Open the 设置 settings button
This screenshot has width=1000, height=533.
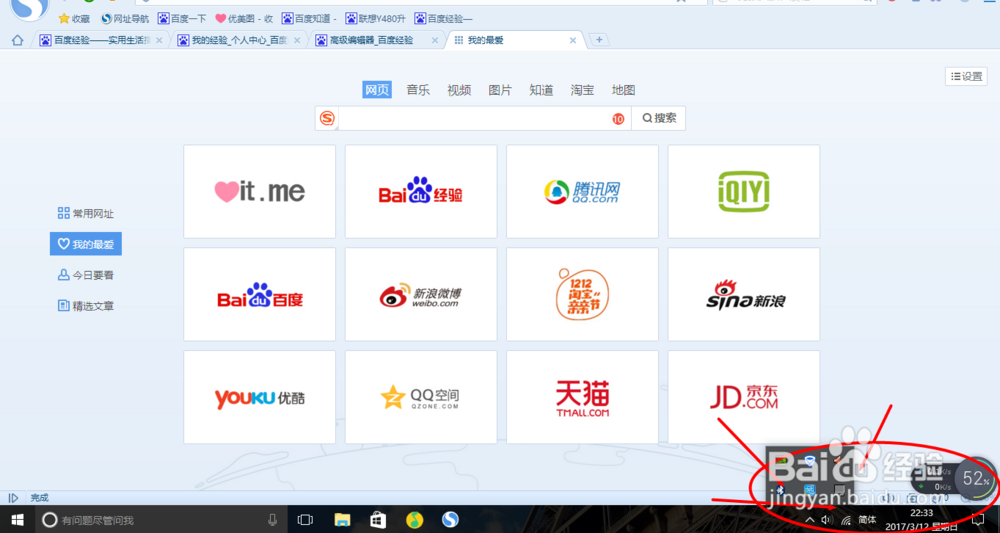(x=966, y=77)
